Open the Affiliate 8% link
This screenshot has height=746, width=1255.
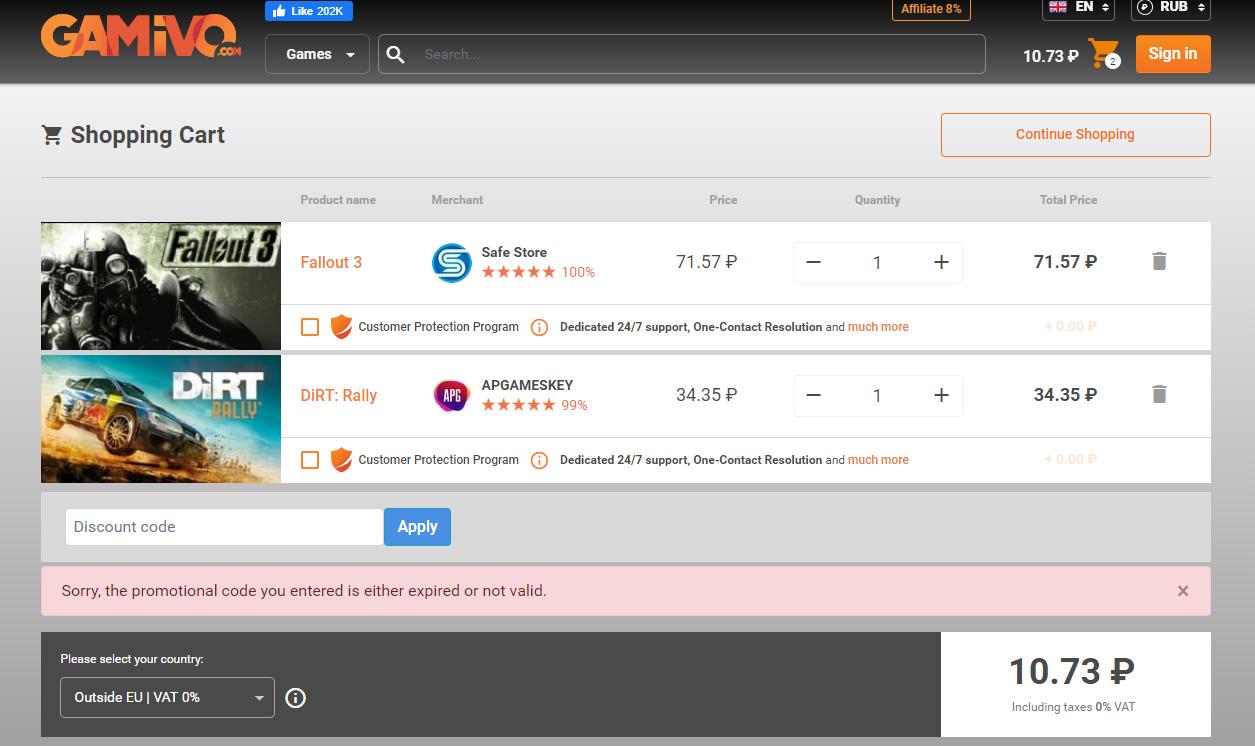tap(931, 9)
